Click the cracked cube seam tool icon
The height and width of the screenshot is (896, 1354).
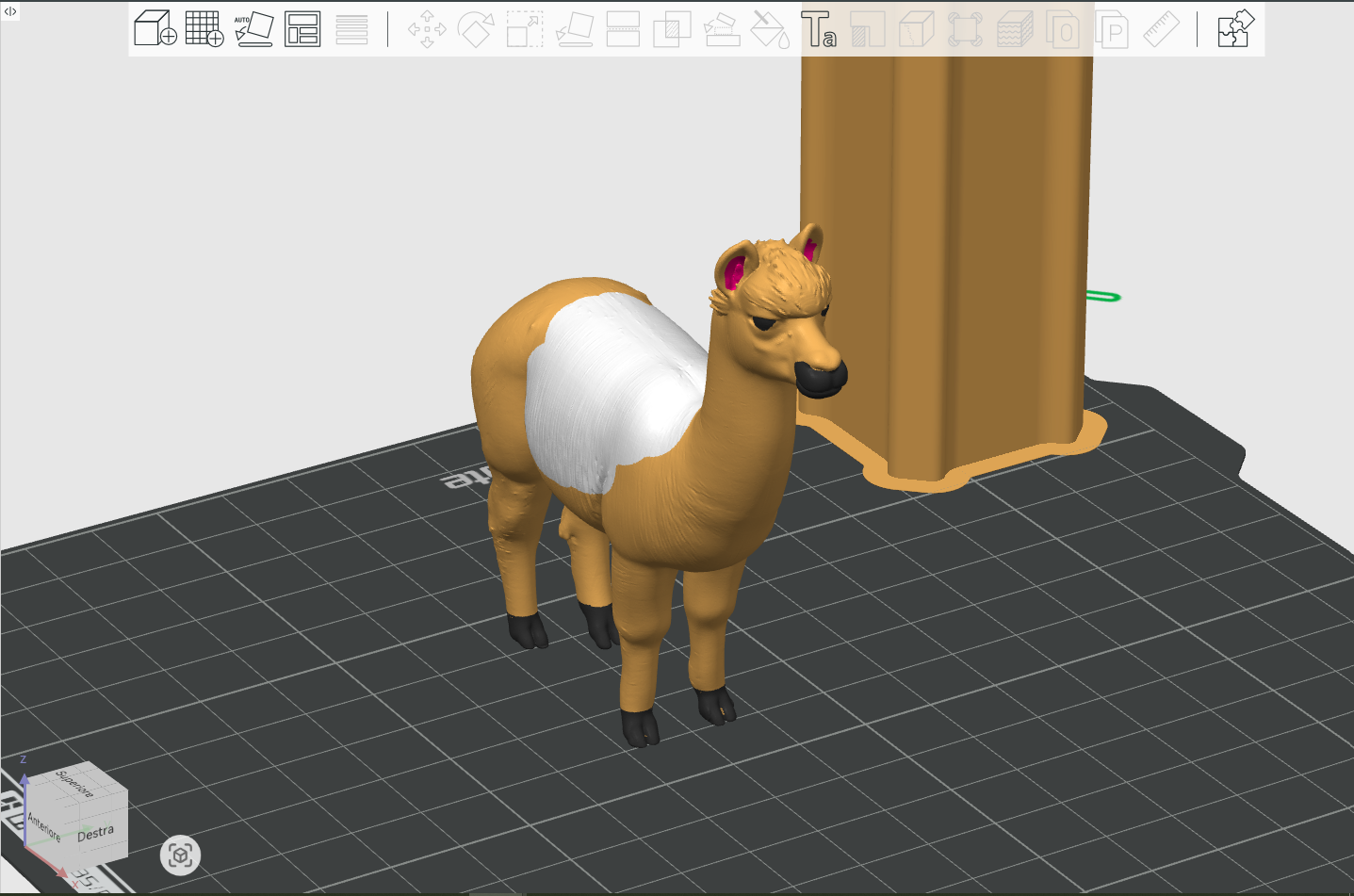tap(917, 28)
